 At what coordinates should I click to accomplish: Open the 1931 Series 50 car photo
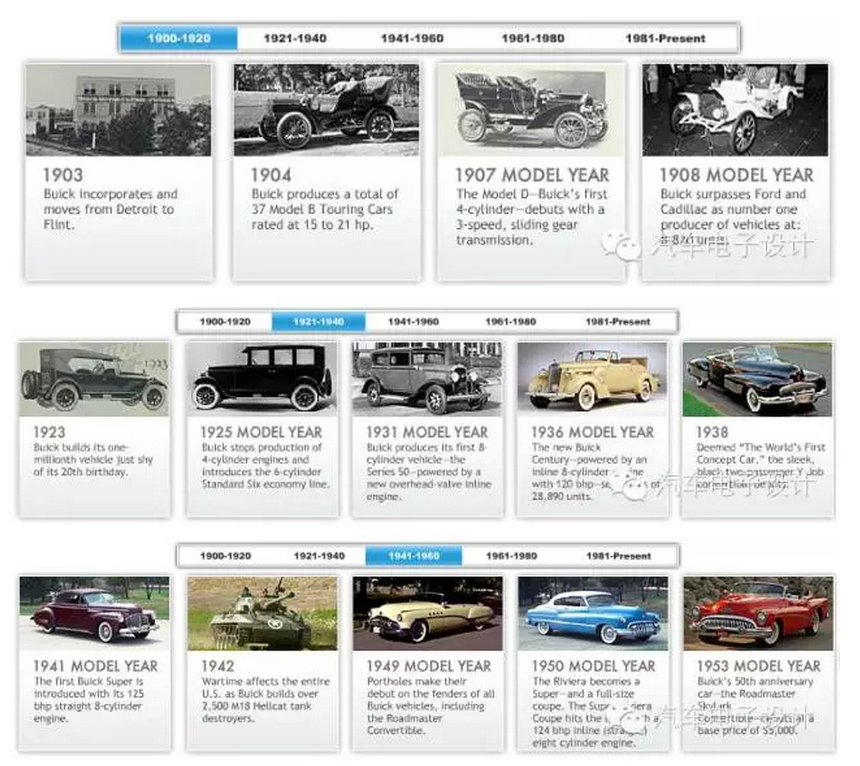click(x=427, y=379)
